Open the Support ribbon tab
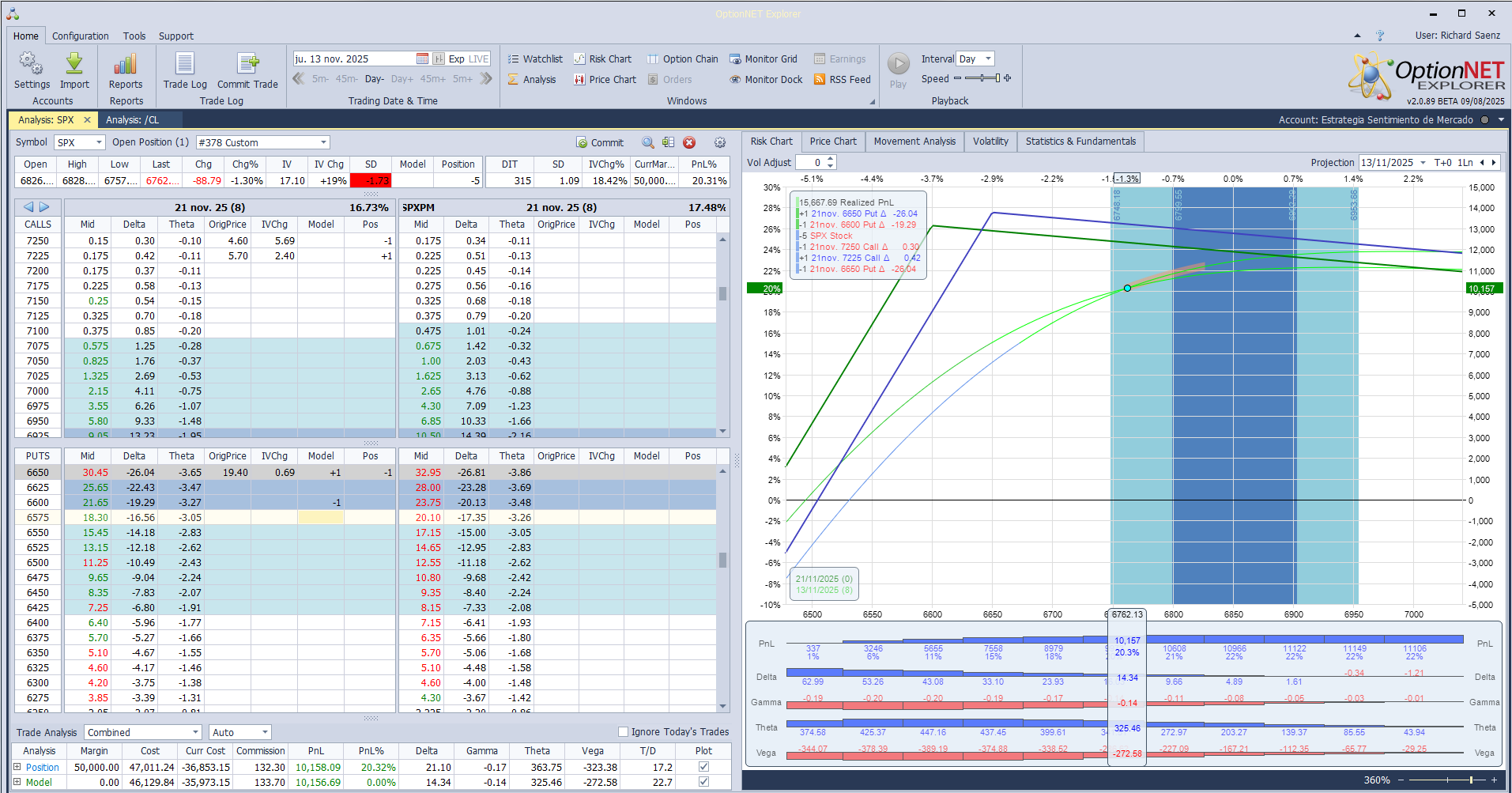This screenshot has width=1512, height=793. tap(176, 36)
